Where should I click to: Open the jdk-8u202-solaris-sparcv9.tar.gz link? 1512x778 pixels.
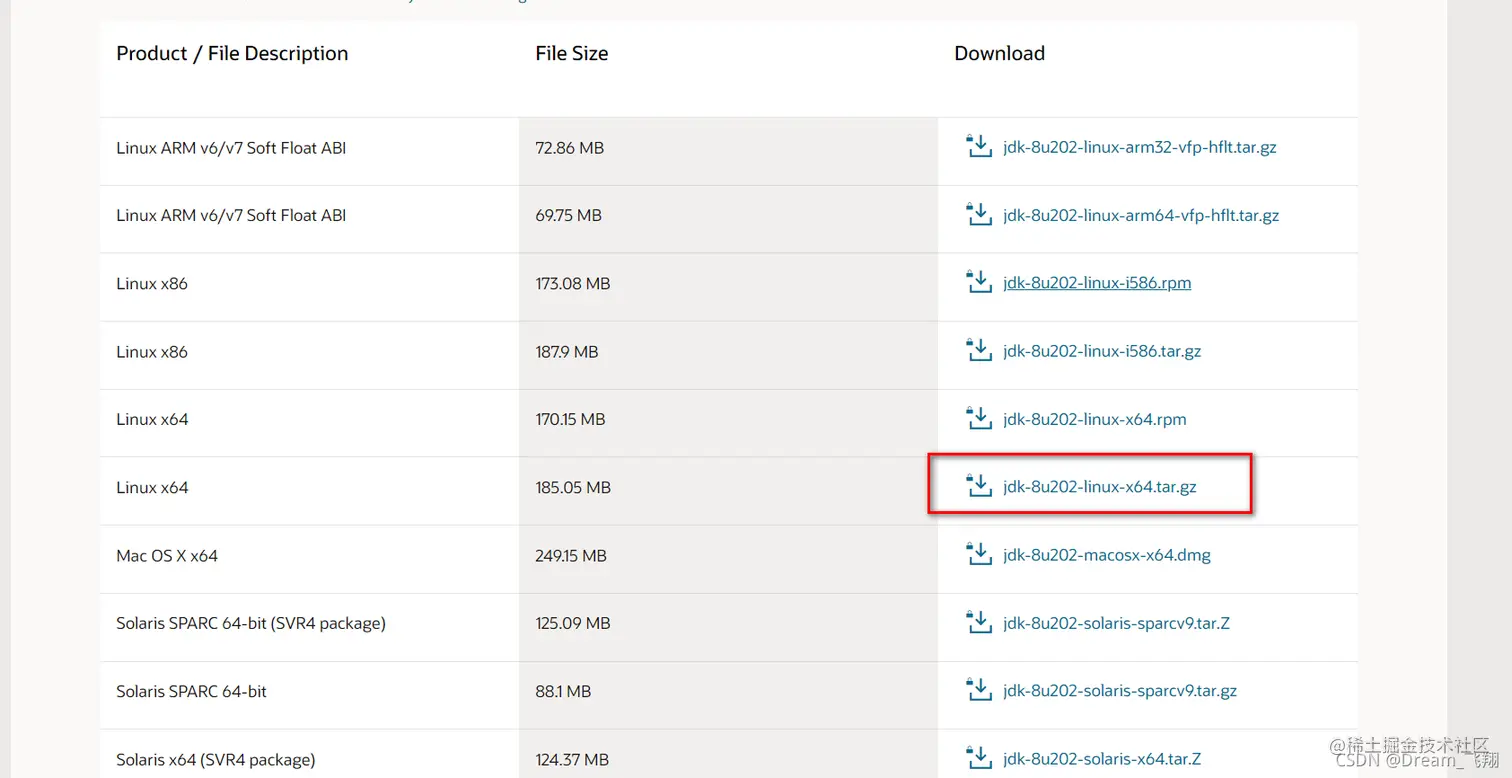(x=1120, y=691)
